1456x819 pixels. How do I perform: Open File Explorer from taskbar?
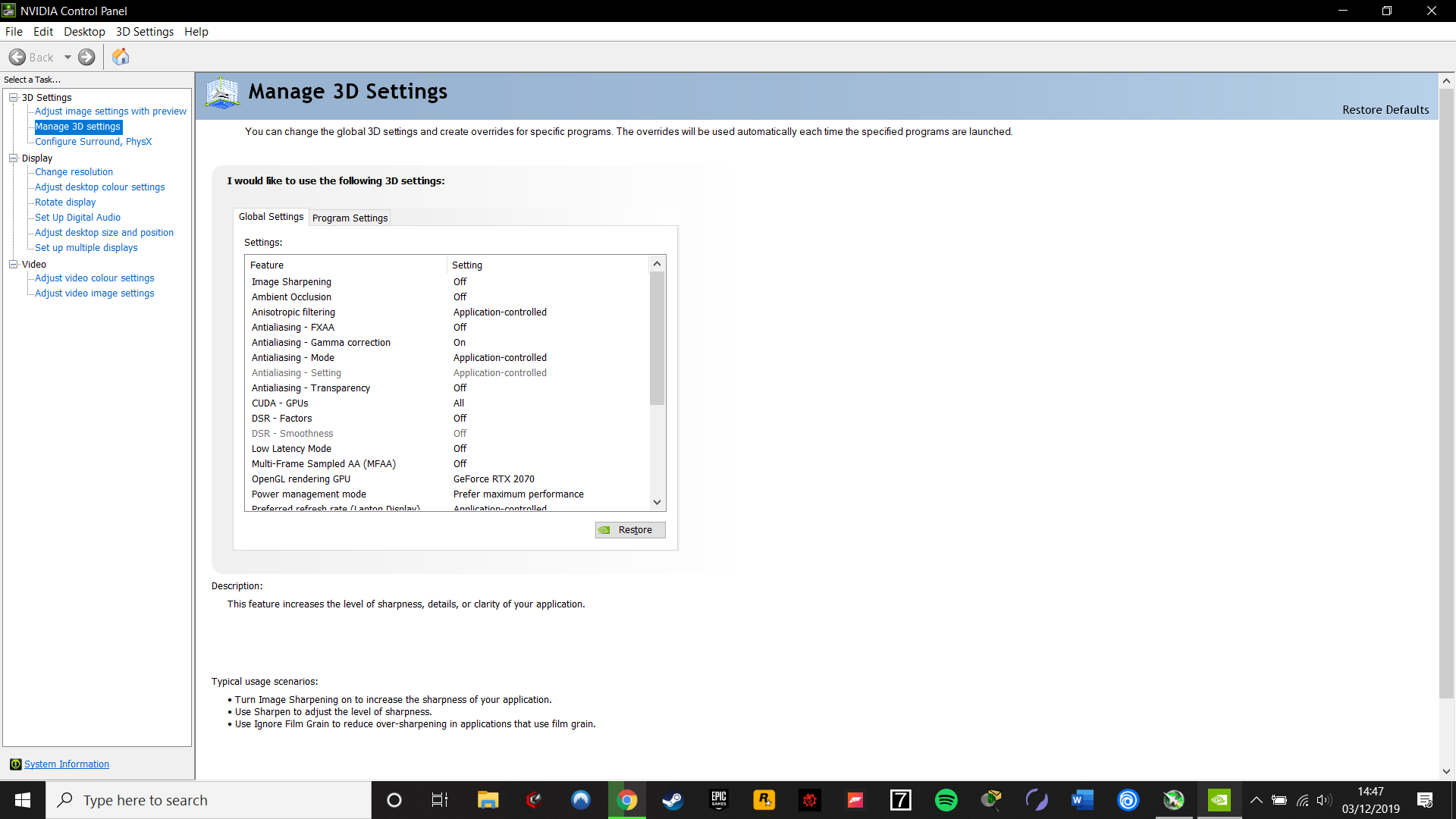point(488,800)
